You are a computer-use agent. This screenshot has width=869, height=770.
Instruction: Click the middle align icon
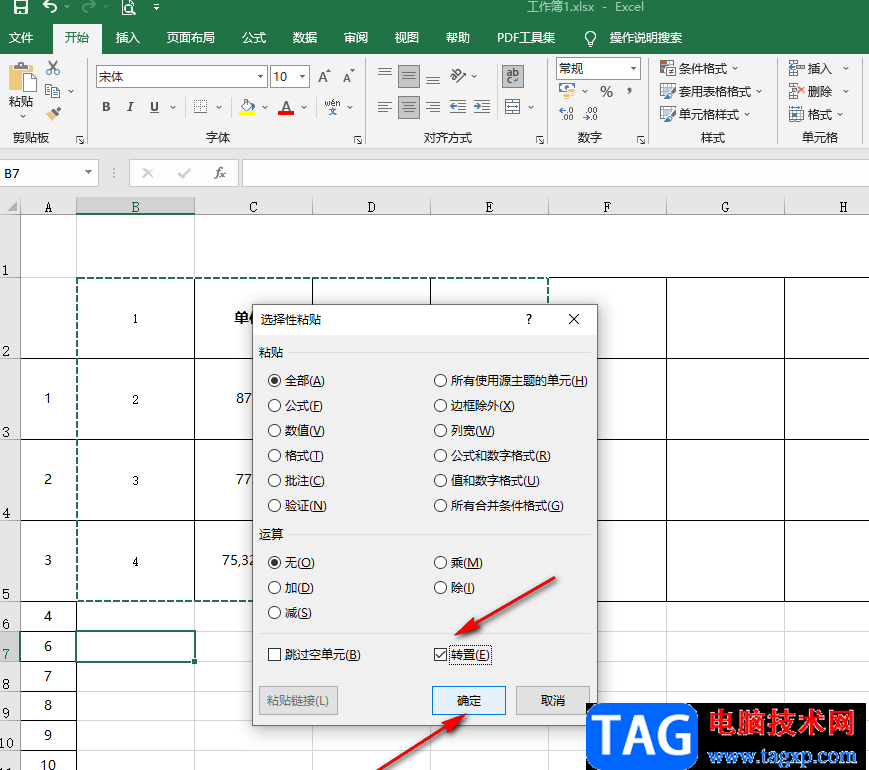409,77
